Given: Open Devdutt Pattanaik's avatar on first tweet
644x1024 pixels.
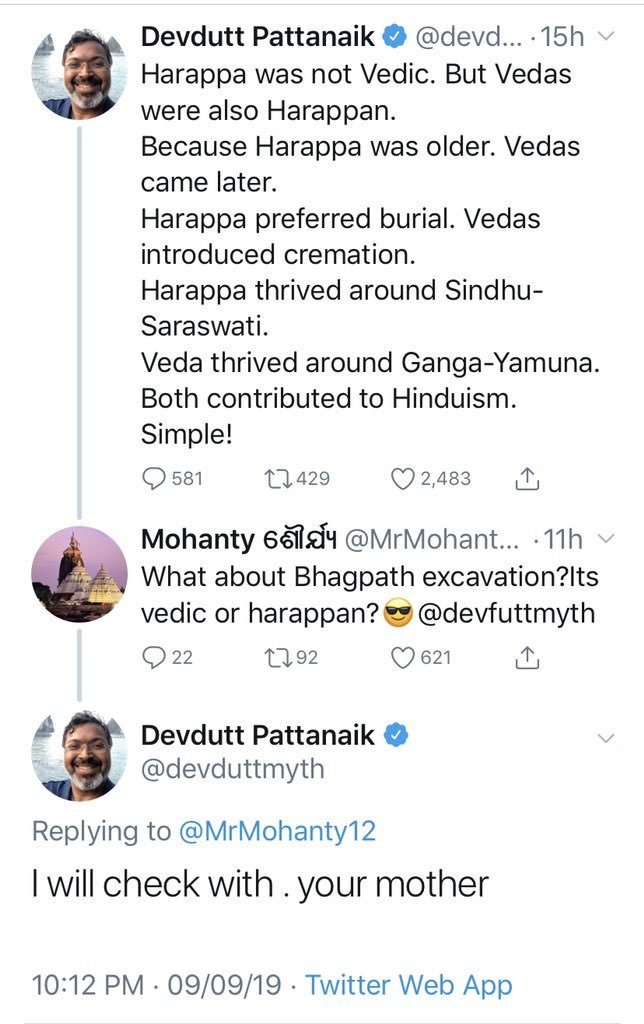Looking at the screenshot, I should [79, 73].
